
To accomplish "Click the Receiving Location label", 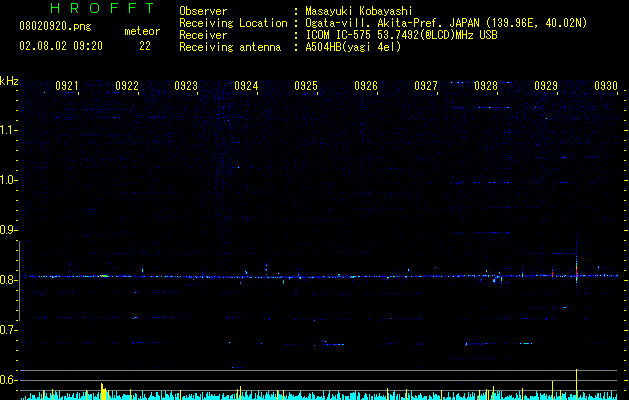I will 233,23.
